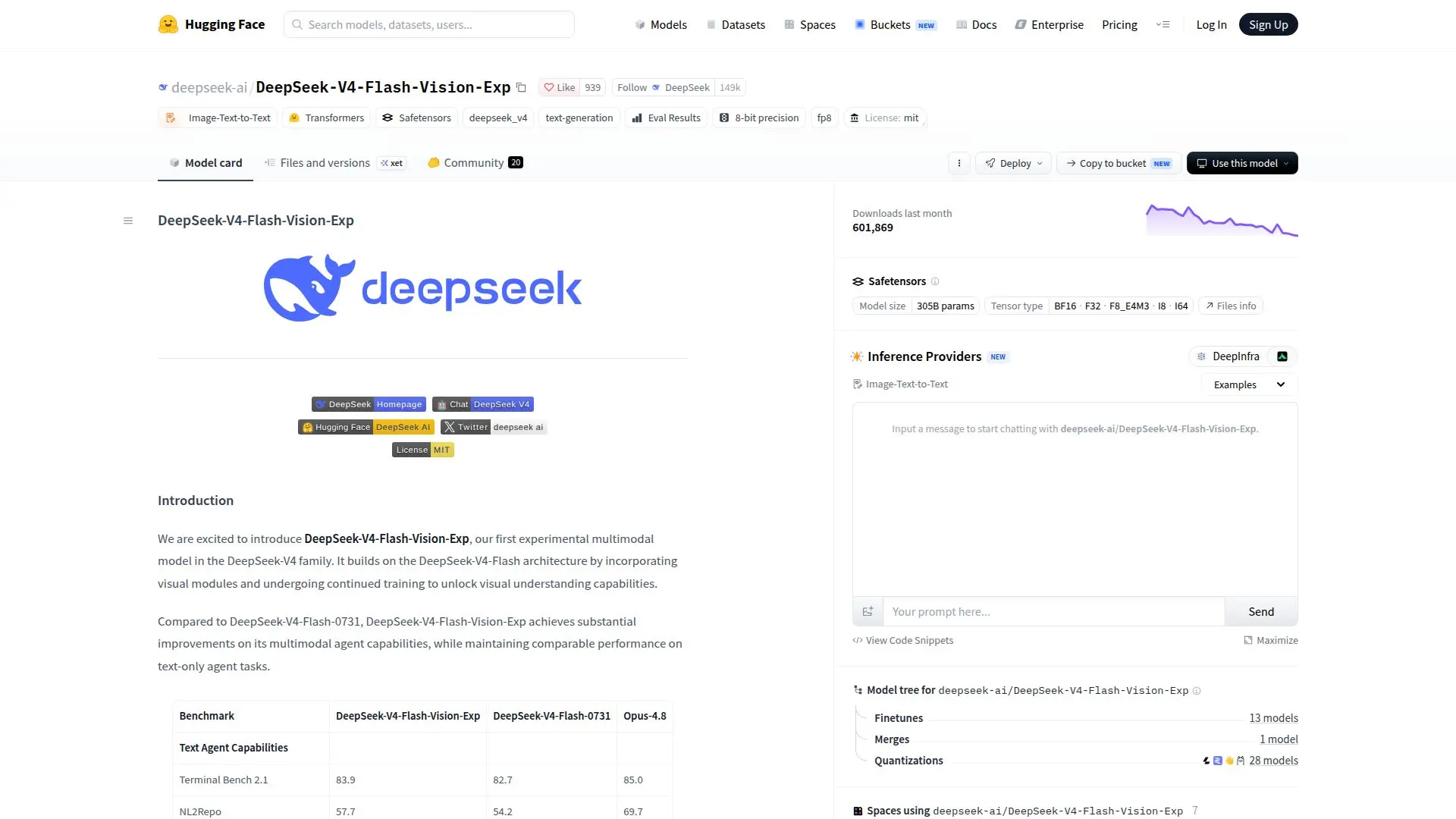
Task: Open Docs in the top navigation
Action: [976, 24]
